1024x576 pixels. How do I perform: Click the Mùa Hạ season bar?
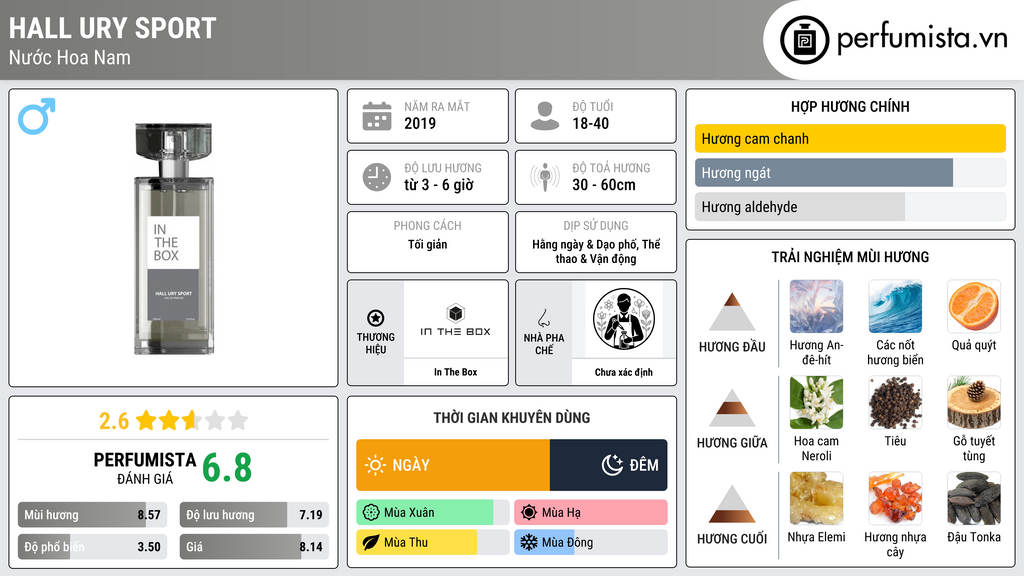click(x=591, y=513)
